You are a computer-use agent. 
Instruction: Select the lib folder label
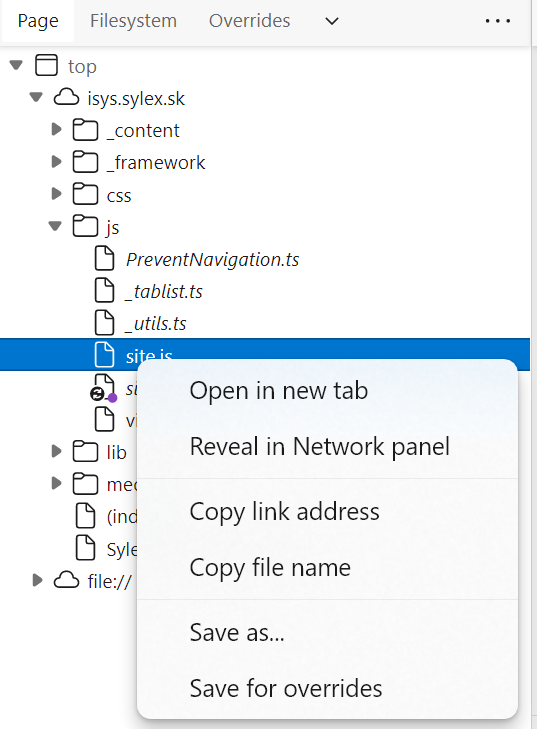(x=116, y=452)
